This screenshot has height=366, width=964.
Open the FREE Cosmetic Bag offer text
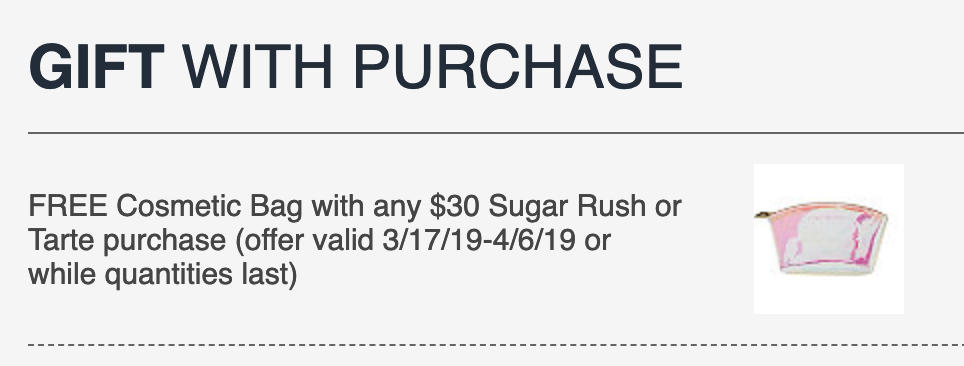pos(355,240)
